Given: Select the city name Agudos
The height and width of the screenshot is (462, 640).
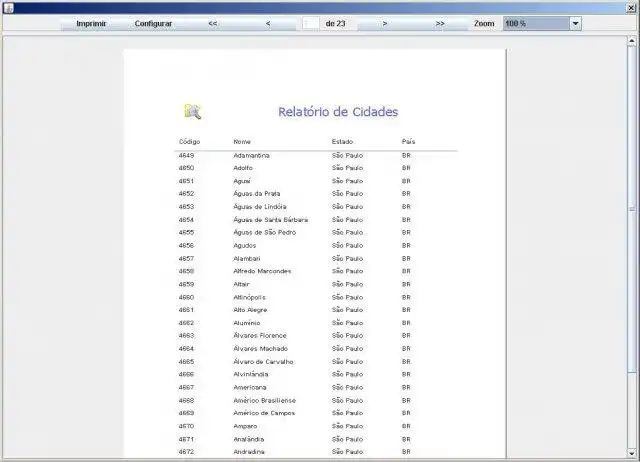Looking at the screenshot, I should pos(244,245).
